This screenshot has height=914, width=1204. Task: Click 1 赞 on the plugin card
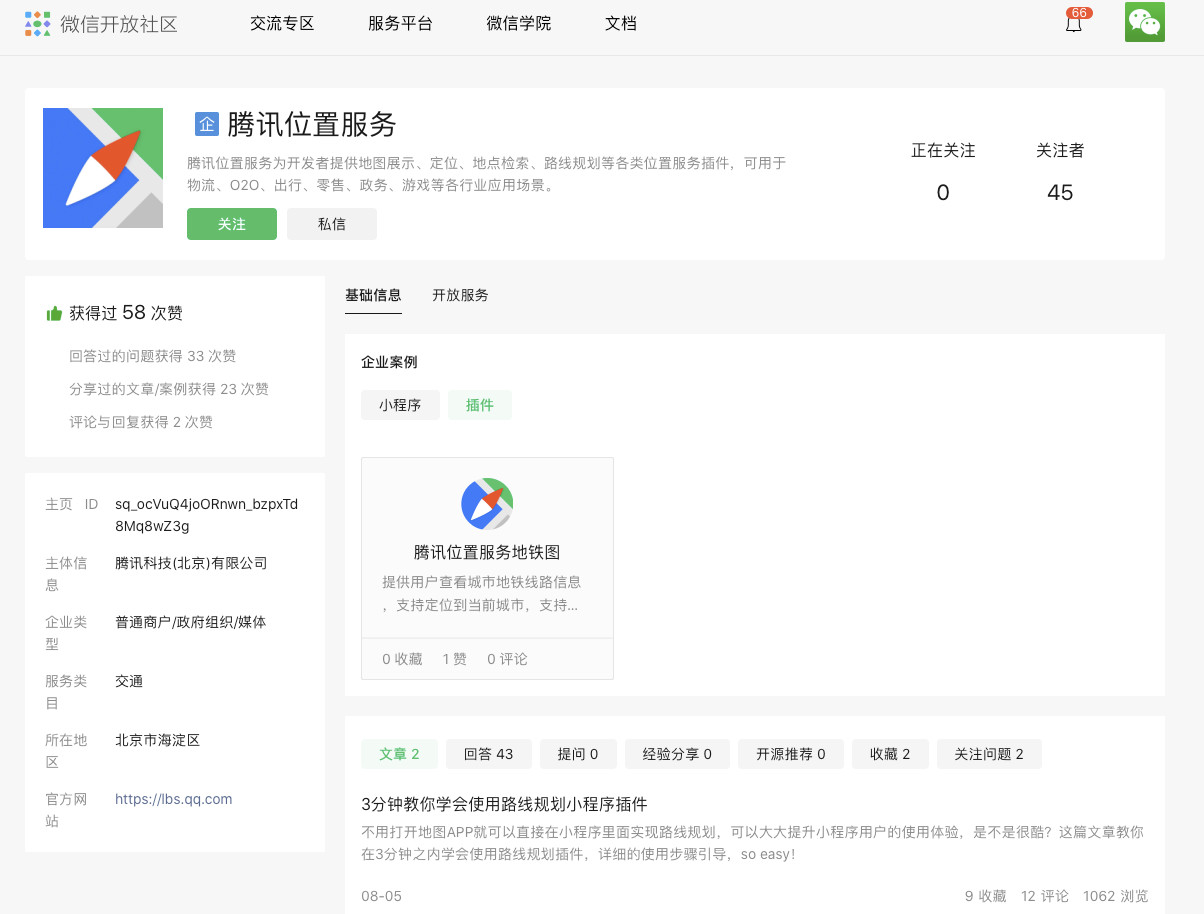[455, 659]
